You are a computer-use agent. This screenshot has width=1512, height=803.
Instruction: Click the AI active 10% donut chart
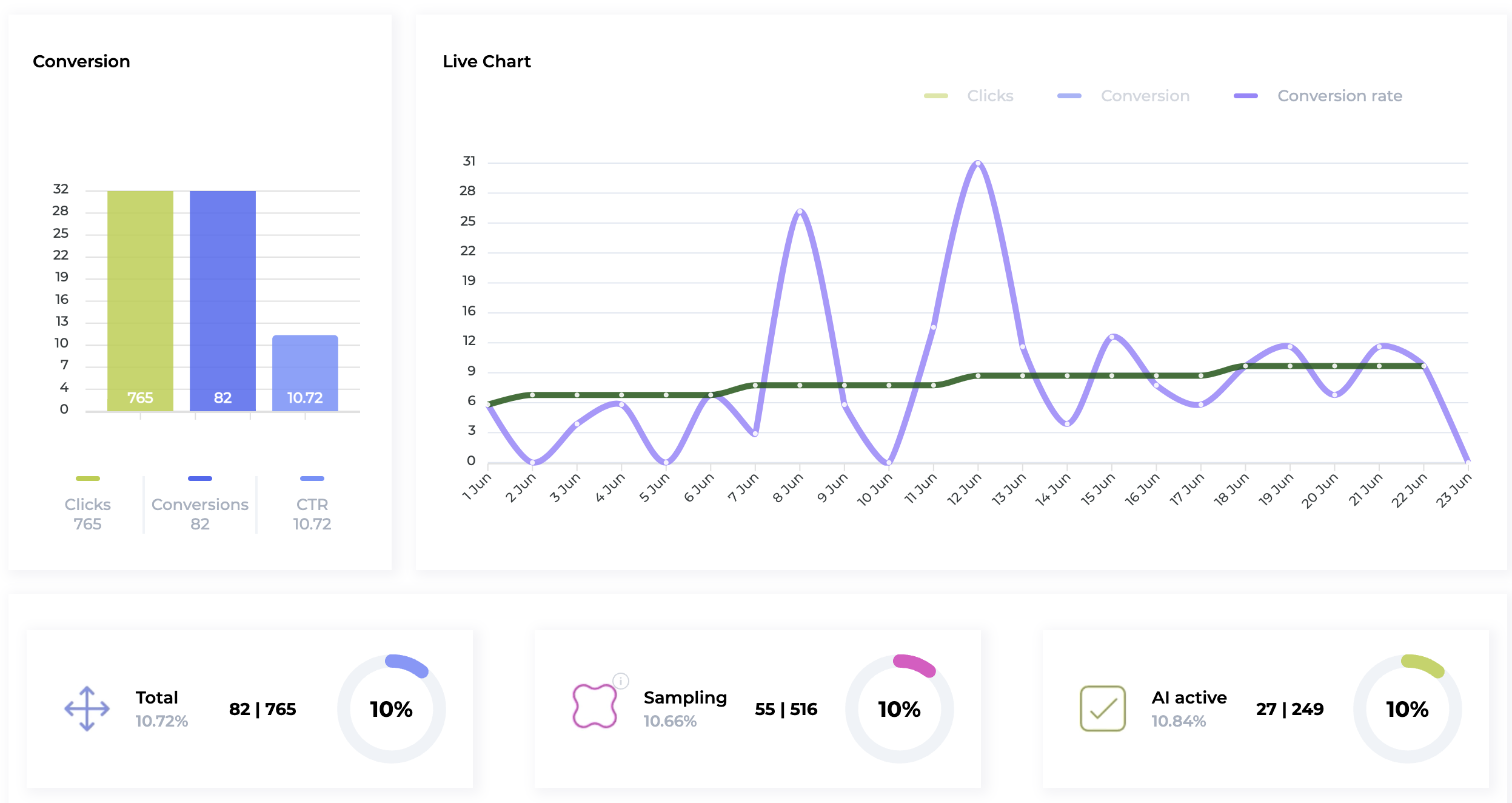[1407, 708]
